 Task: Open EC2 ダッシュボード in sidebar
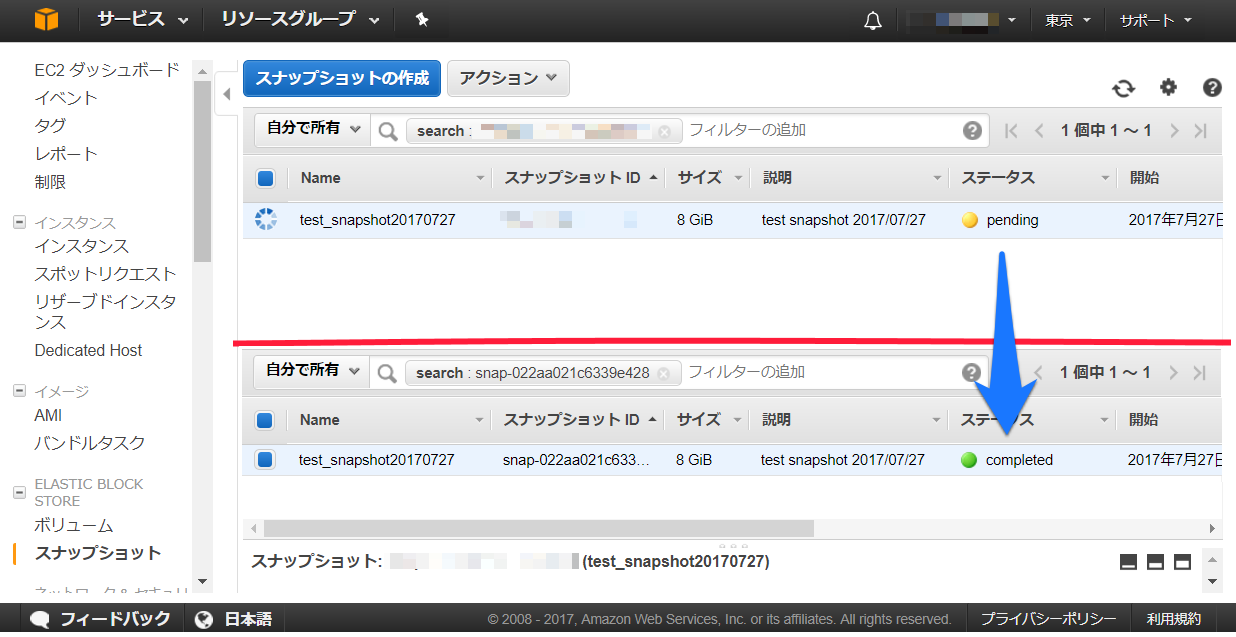pyautogui.click(x=107, y=70)
